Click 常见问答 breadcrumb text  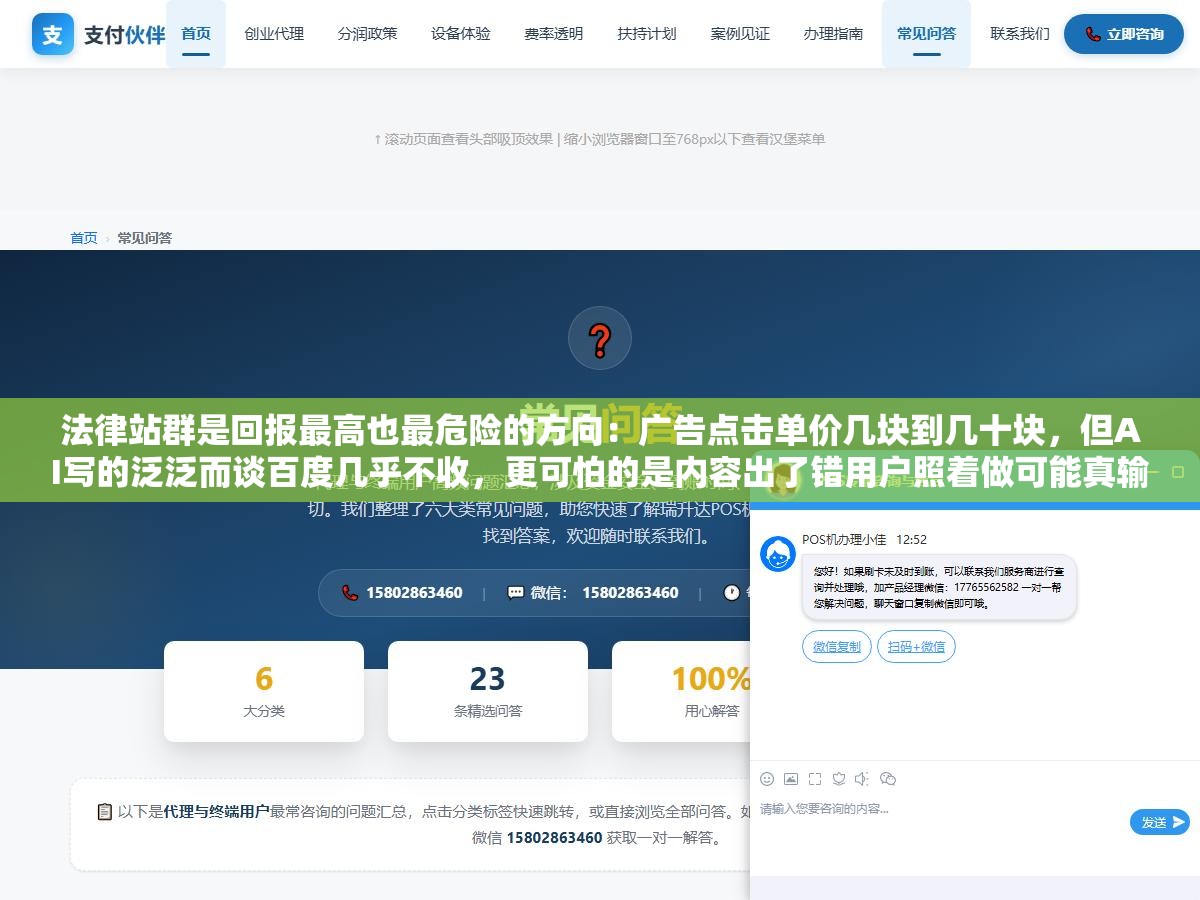tap(145, 238)
